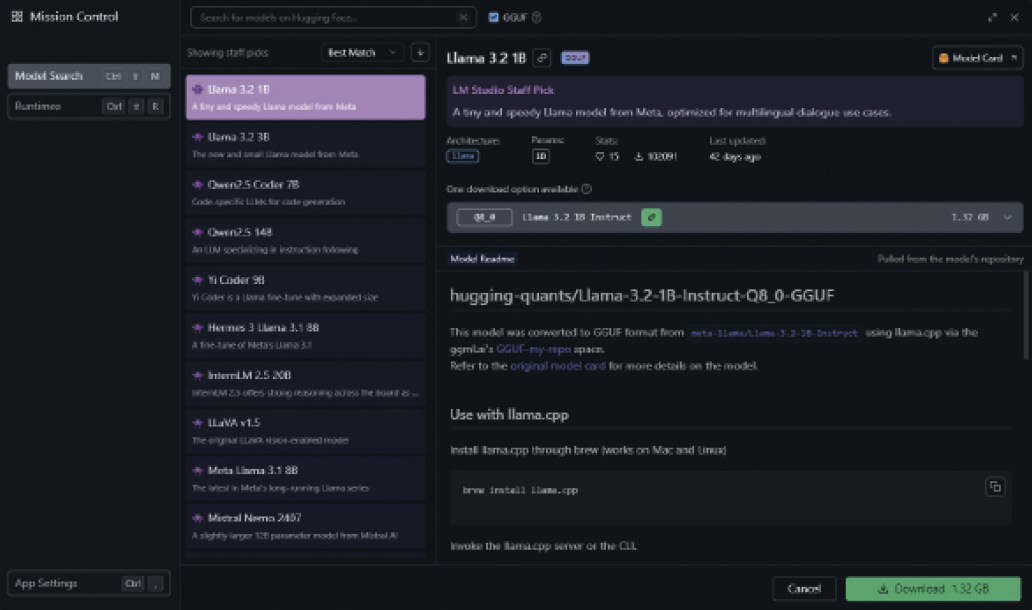Expand the Q8_0 download option chevron
Image resolution: width=1032 pixels, height=610 pixels.
[1008, 217]
